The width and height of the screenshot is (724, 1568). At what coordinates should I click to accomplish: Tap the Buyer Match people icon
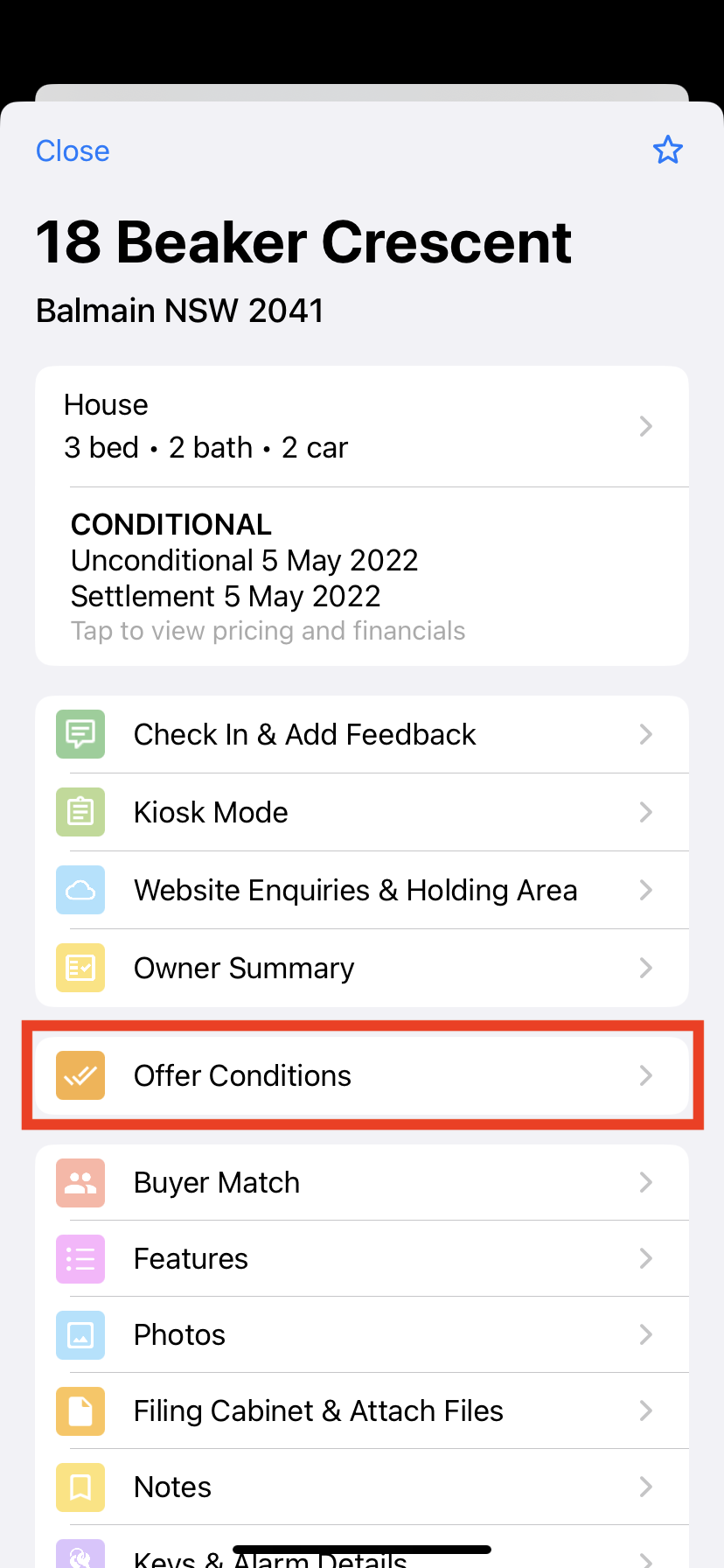(x=80, y=1183)
